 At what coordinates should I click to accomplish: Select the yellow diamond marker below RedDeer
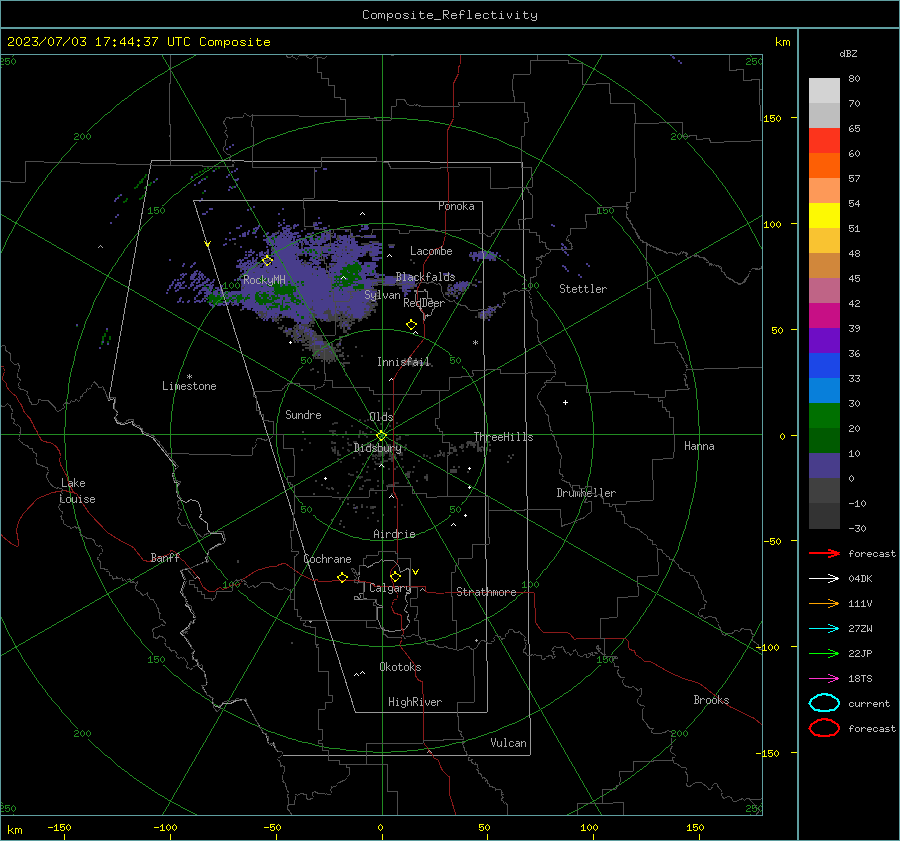pos(412,325)
